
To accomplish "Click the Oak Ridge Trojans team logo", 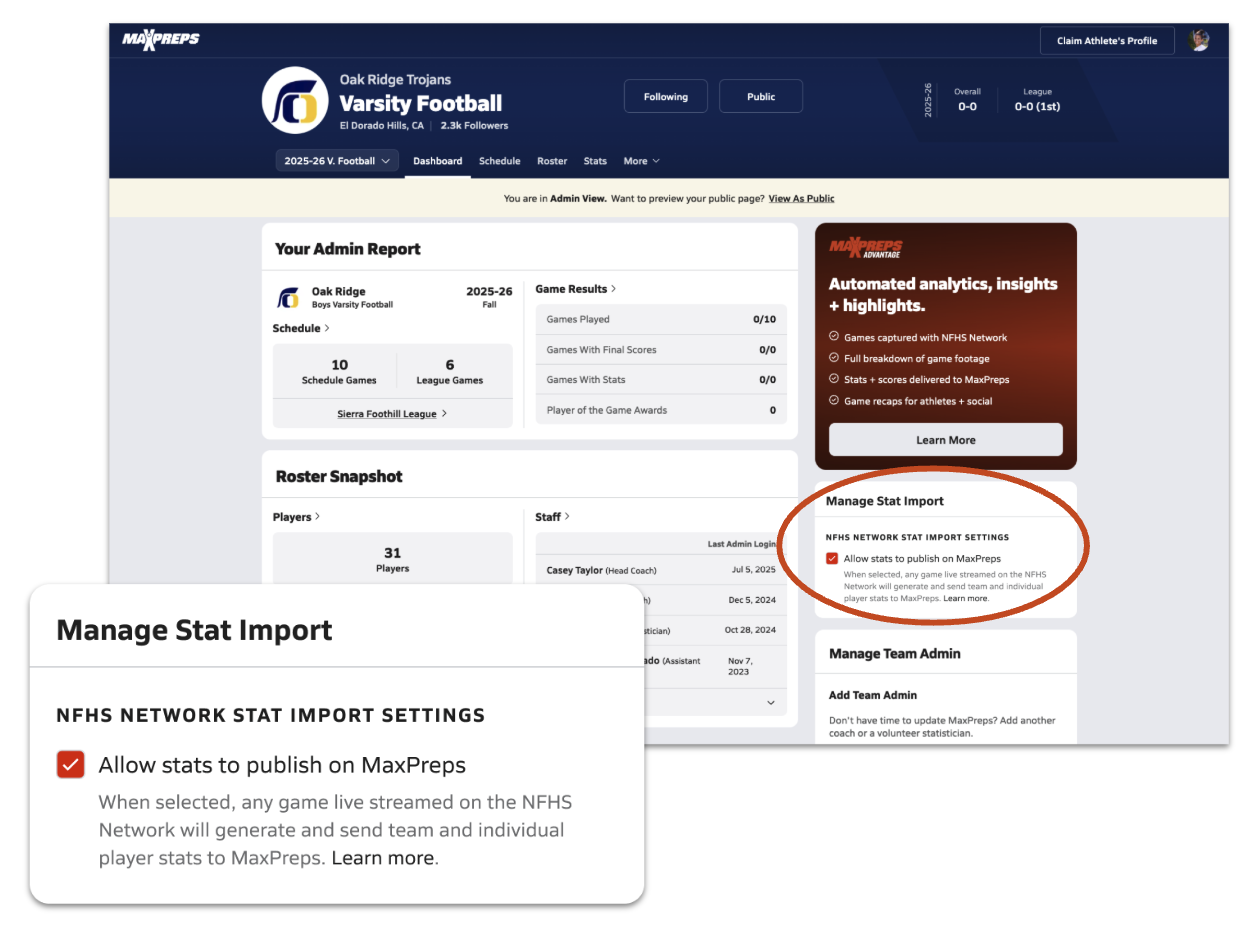I will tap(295, 101).
